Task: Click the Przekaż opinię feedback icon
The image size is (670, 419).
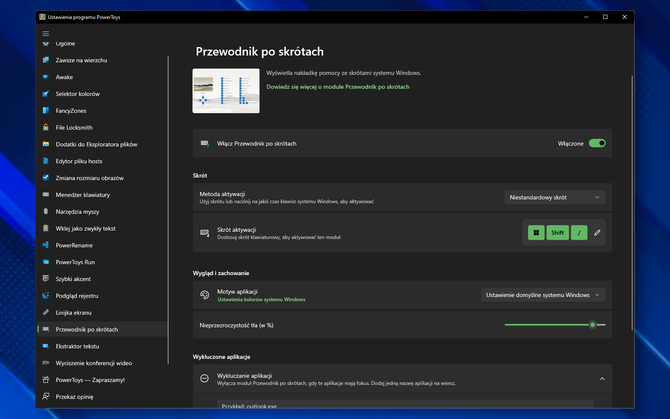Action: [46, 397]
